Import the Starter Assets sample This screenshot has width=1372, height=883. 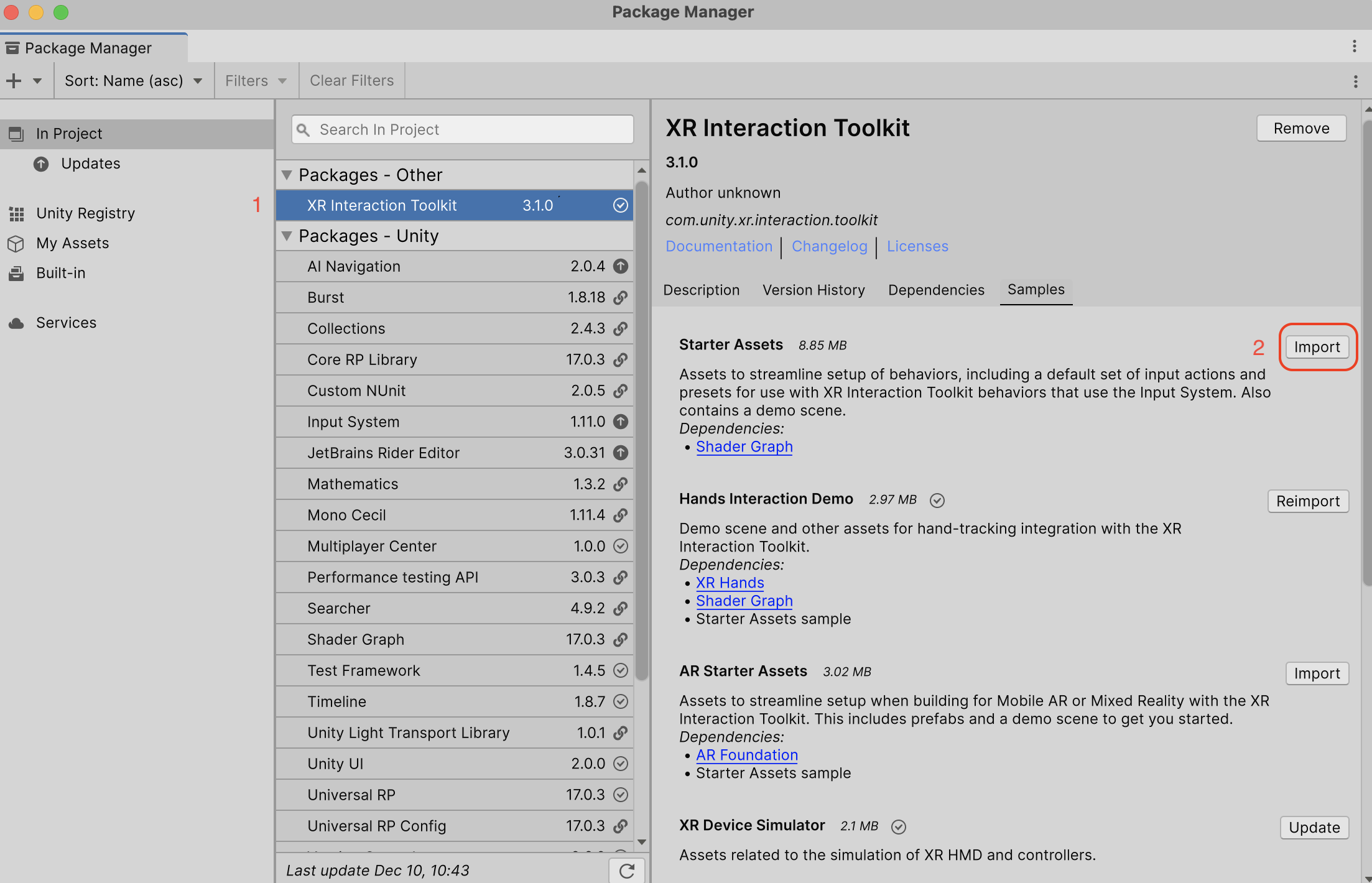click(x=1317, y=346)
